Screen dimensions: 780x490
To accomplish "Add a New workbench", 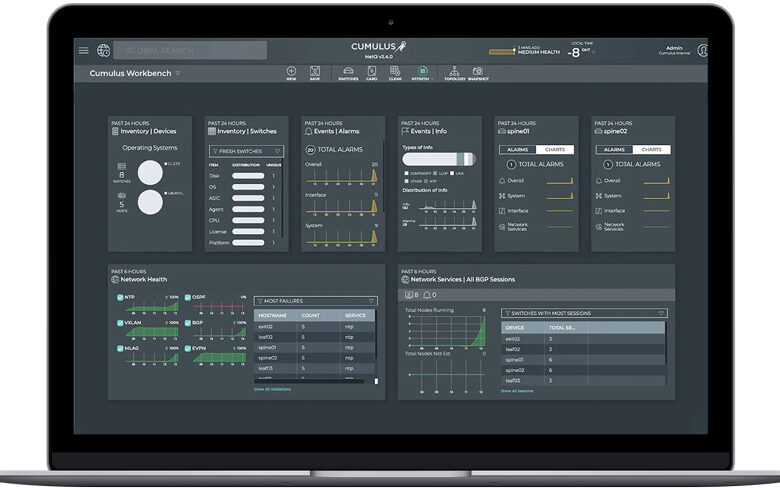I will coord(292,73).
